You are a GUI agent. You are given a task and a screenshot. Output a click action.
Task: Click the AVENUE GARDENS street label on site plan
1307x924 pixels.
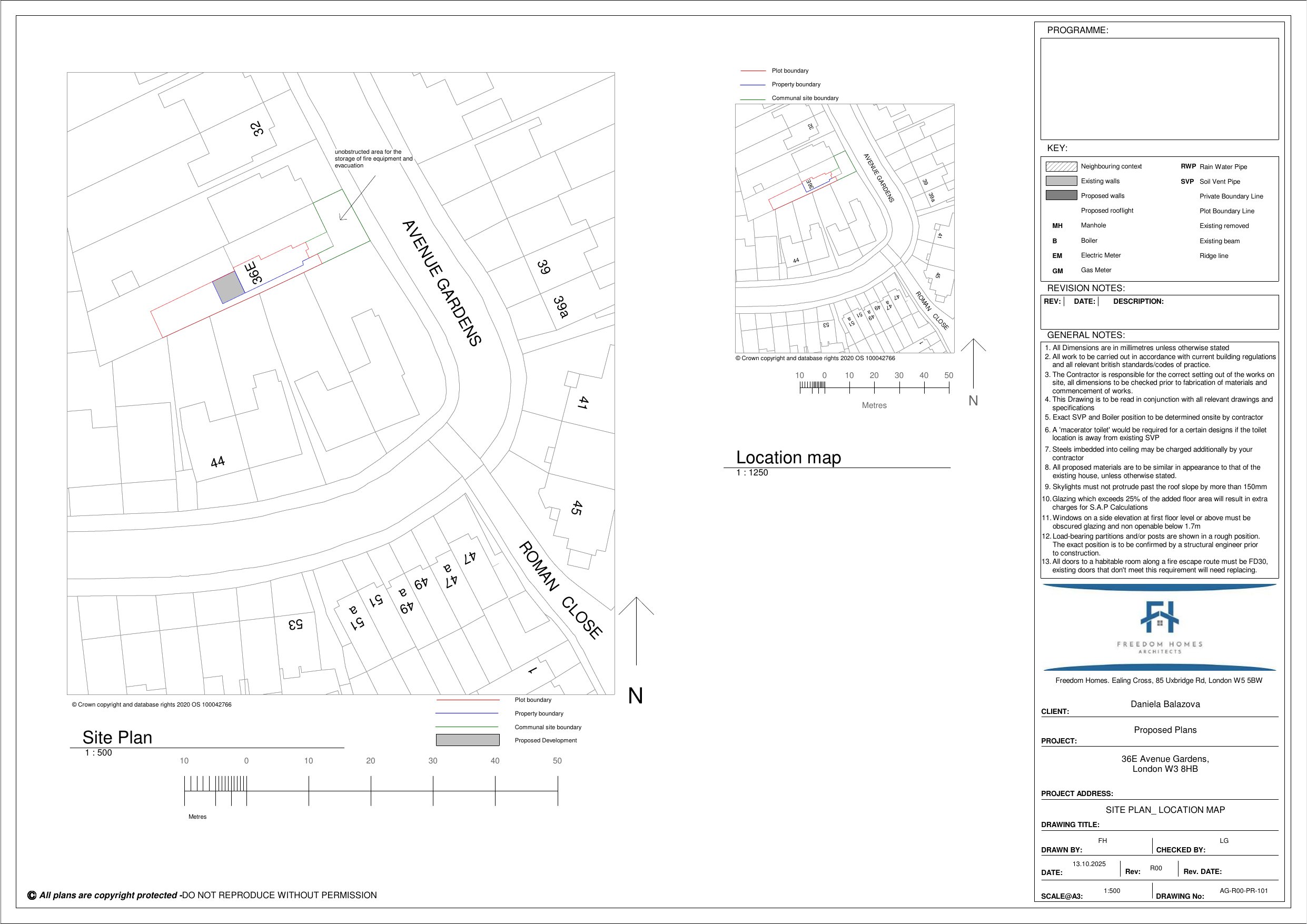(x=442, y=283)
